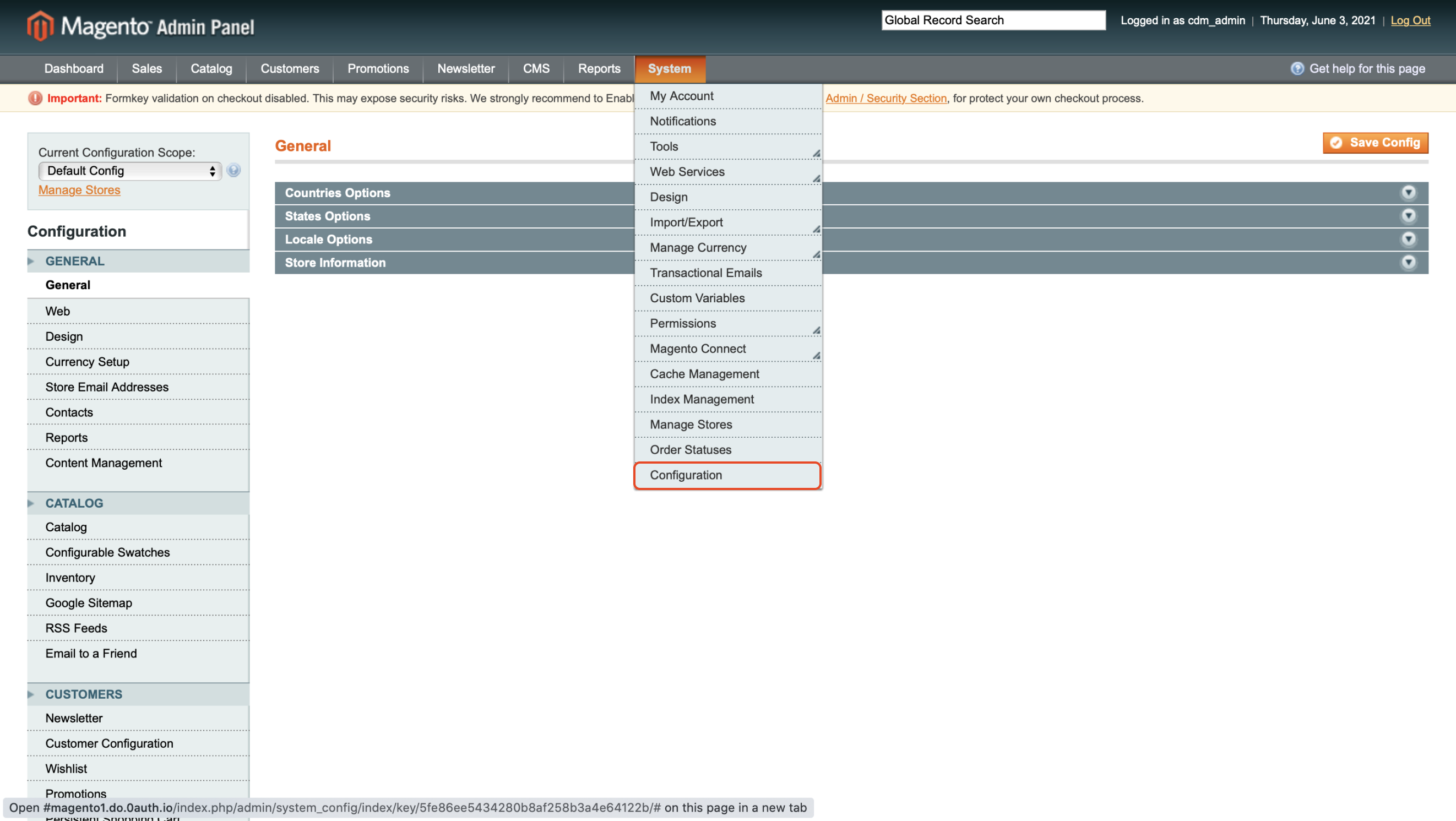
Task: Open the Web Services submenu
Action: pos(727,172)
